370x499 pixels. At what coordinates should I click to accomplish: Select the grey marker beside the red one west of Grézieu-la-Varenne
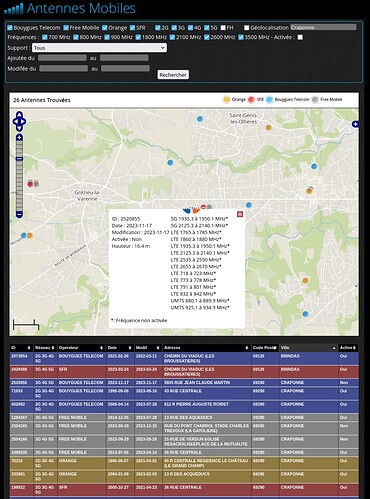[x=36, y=184]
